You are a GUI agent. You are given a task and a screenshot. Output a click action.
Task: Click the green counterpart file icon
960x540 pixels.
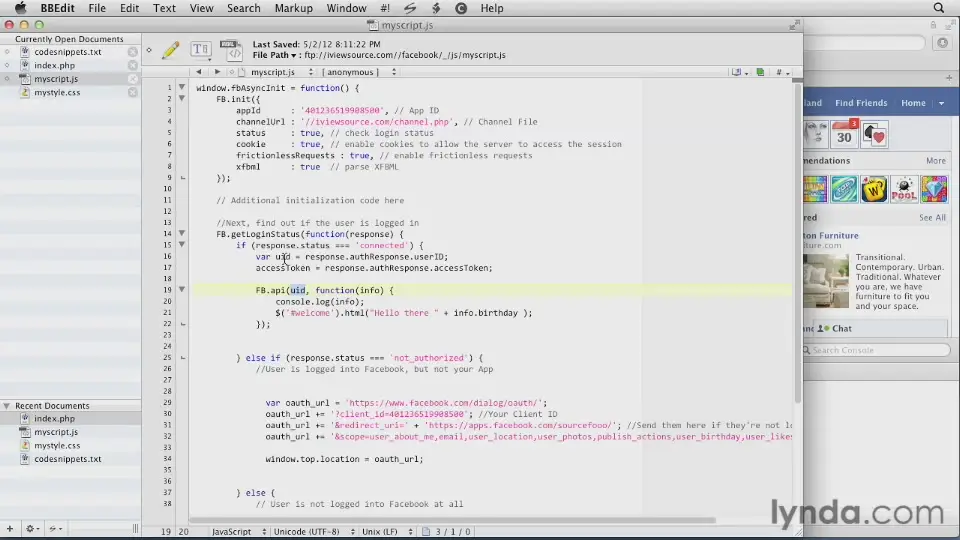(760, 72)
